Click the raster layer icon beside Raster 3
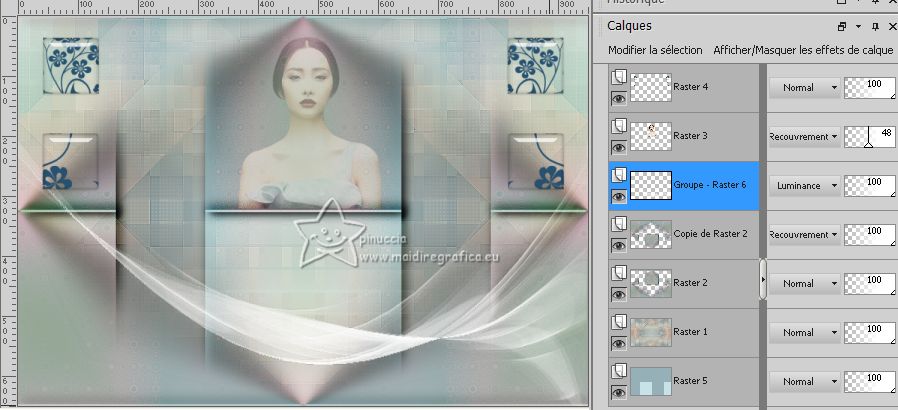The image size is (898, 410). click(x=619, y=127)
